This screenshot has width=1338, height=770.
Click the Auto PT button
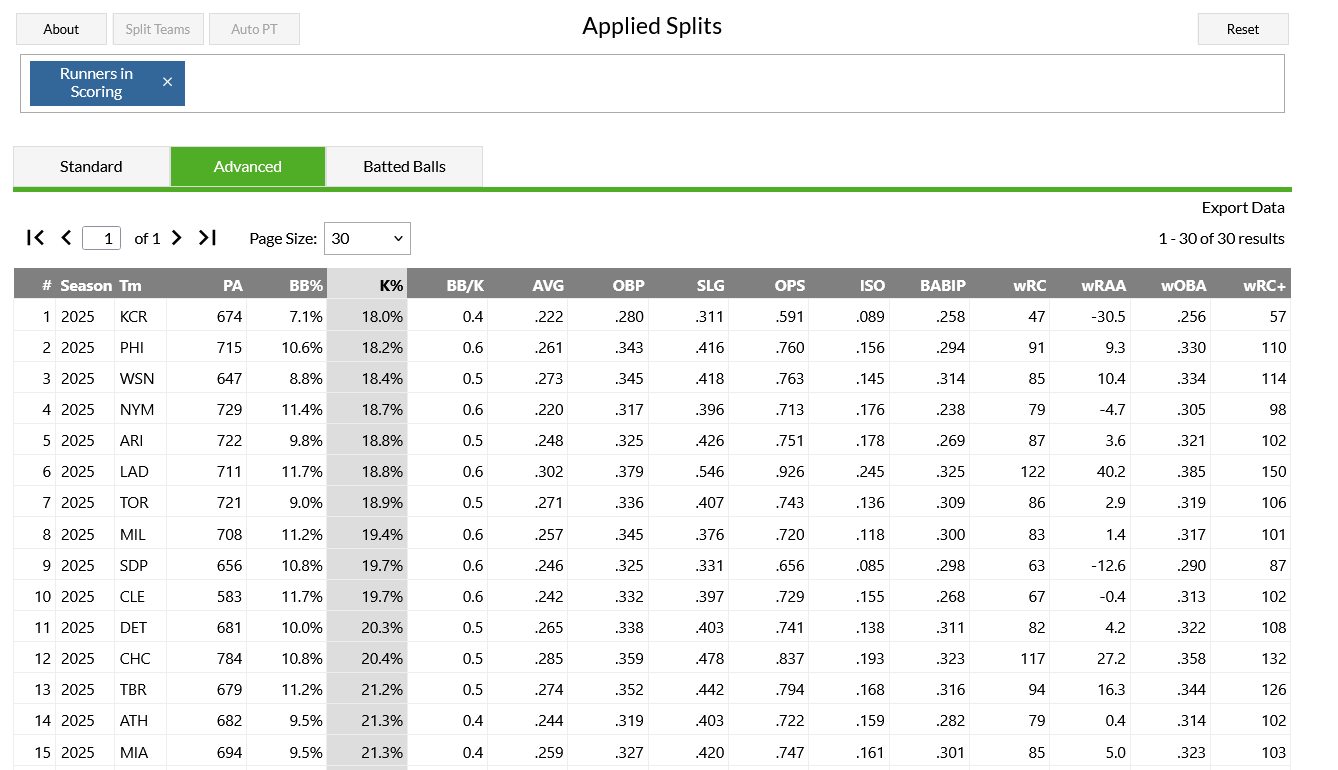click(254, 29)
